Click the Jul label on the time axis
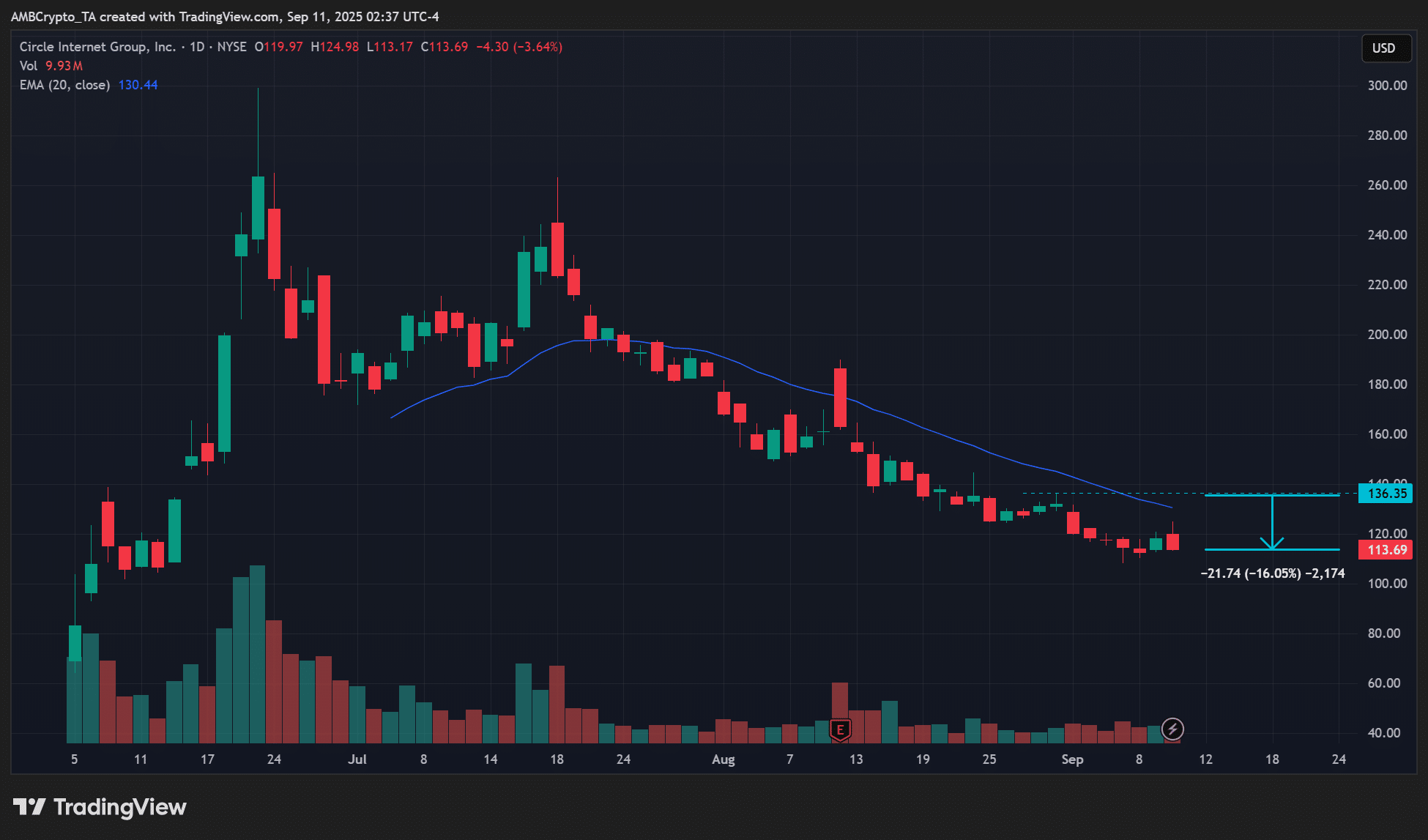Image resolution: width=1428 pixels, height=840 pixels. click(357, 759)
